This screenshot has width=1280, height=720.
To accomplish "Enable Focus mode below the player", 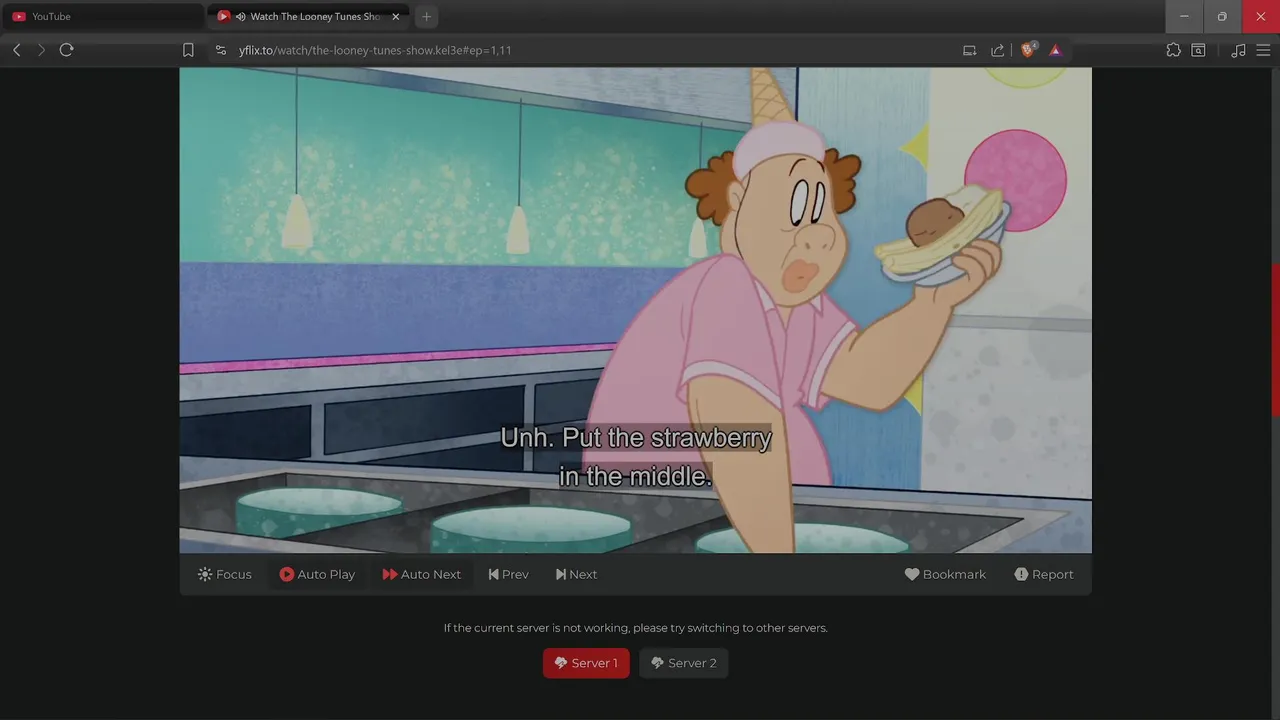I will 225,574.
